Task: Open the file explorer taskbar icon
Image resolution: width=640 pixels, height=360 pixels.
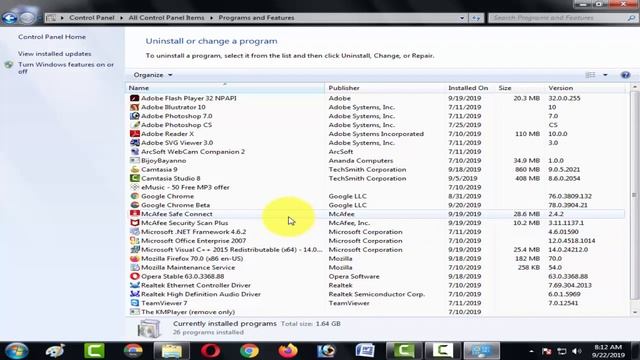Action: coord(172,351)
